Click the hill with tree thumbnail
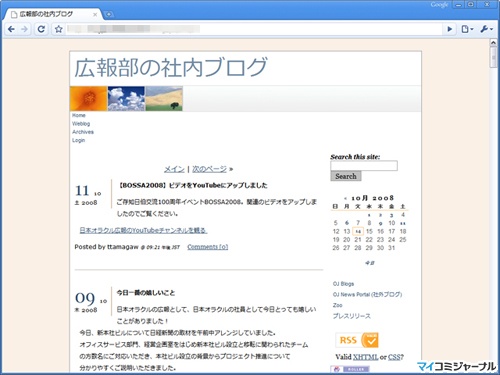This screenshot has width=500, height=375. 164,99
